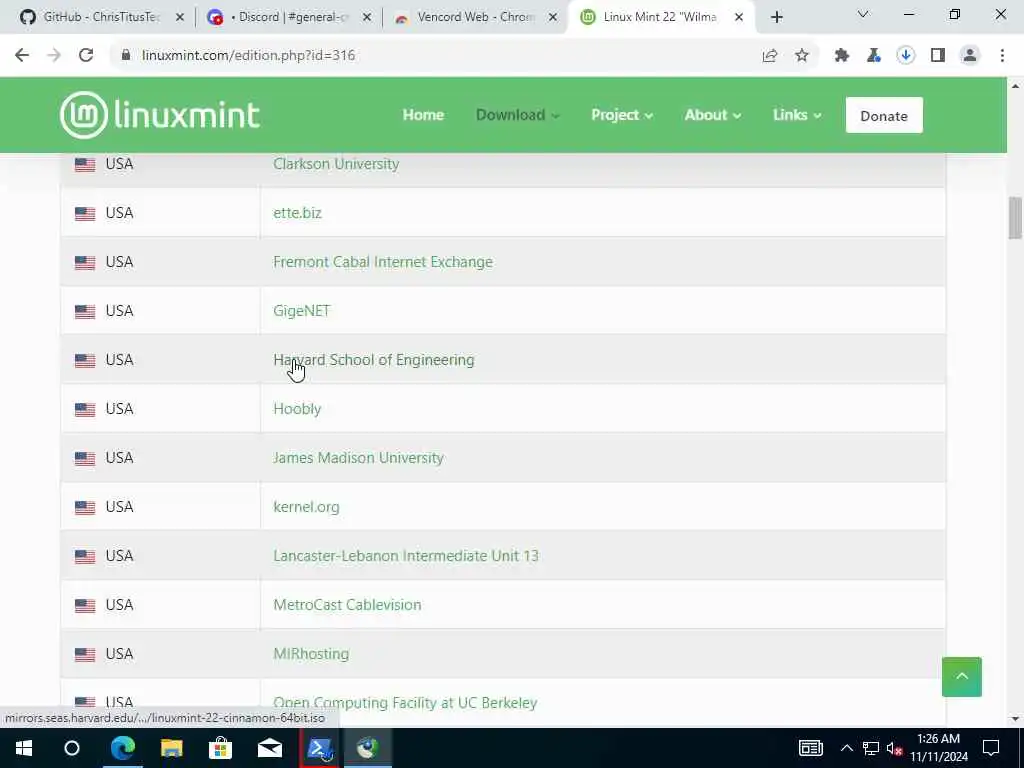Open network status tray icon
This screenshot has width=1024, height=768.
pyautogui.click(x=871, y=748)
